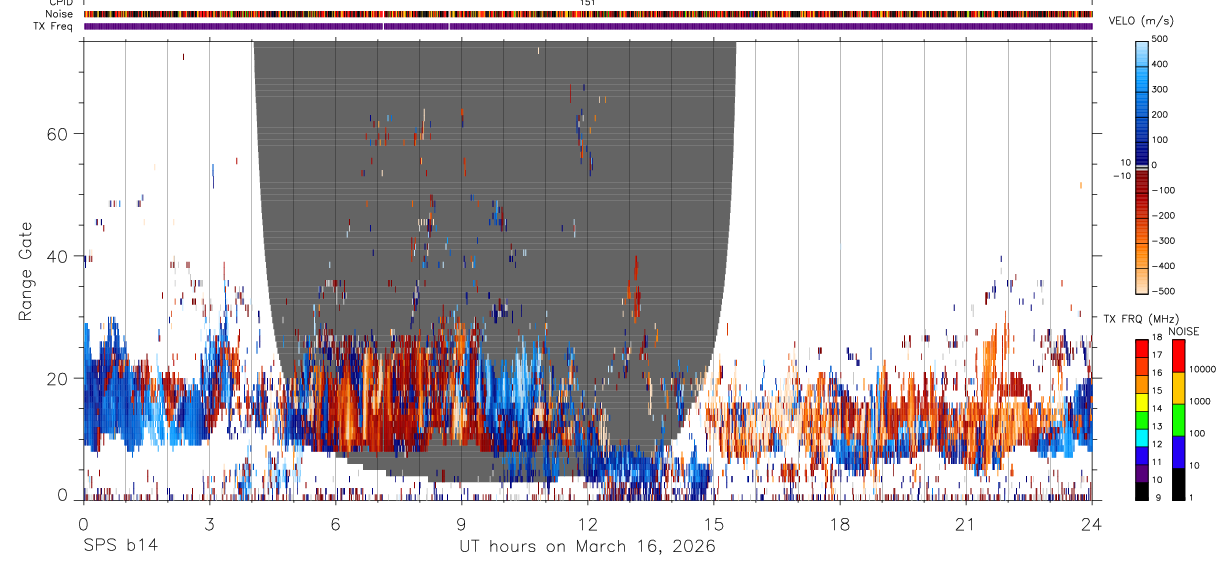Click the red 17–18 MHz swatch in the TX FRQ legend
This screenshot has height=567, width=1228.
(x=1142, y=347)
